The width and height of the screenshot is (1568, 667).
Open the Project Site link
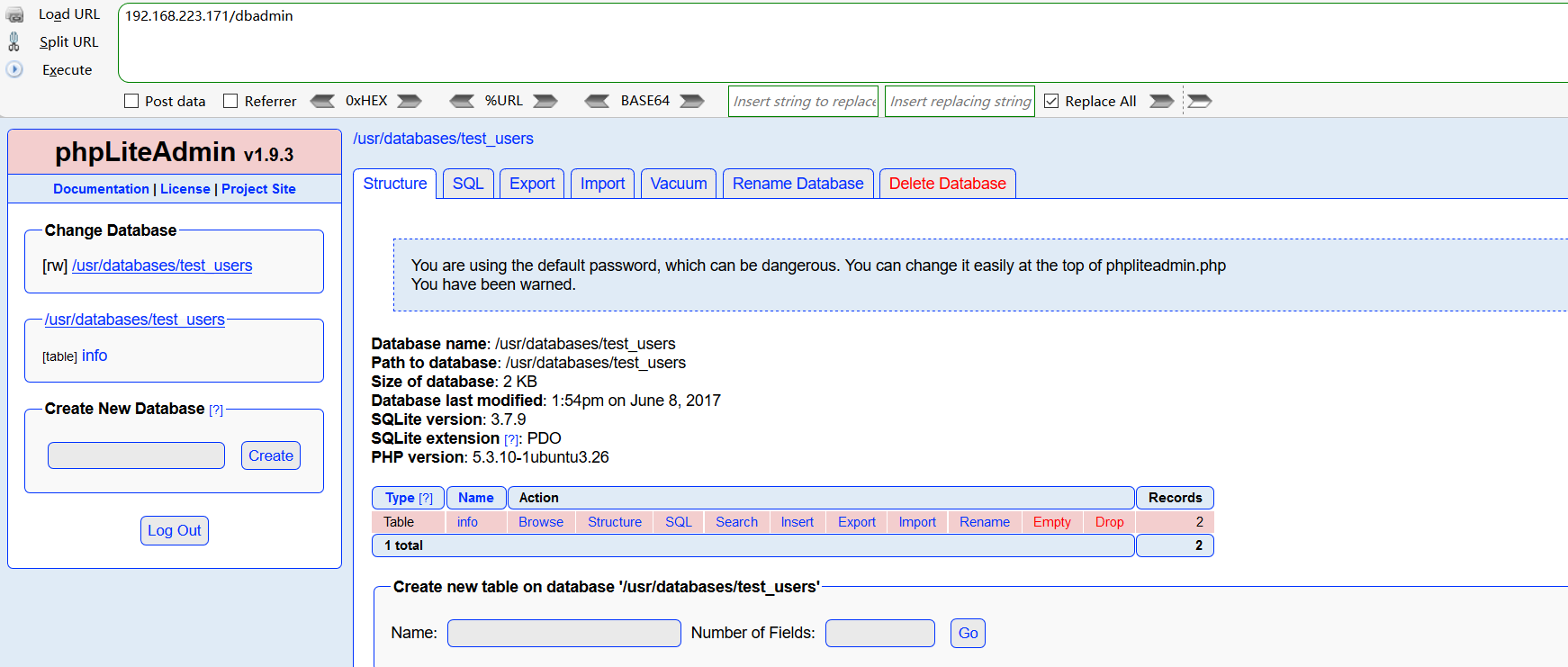(258, 189)
